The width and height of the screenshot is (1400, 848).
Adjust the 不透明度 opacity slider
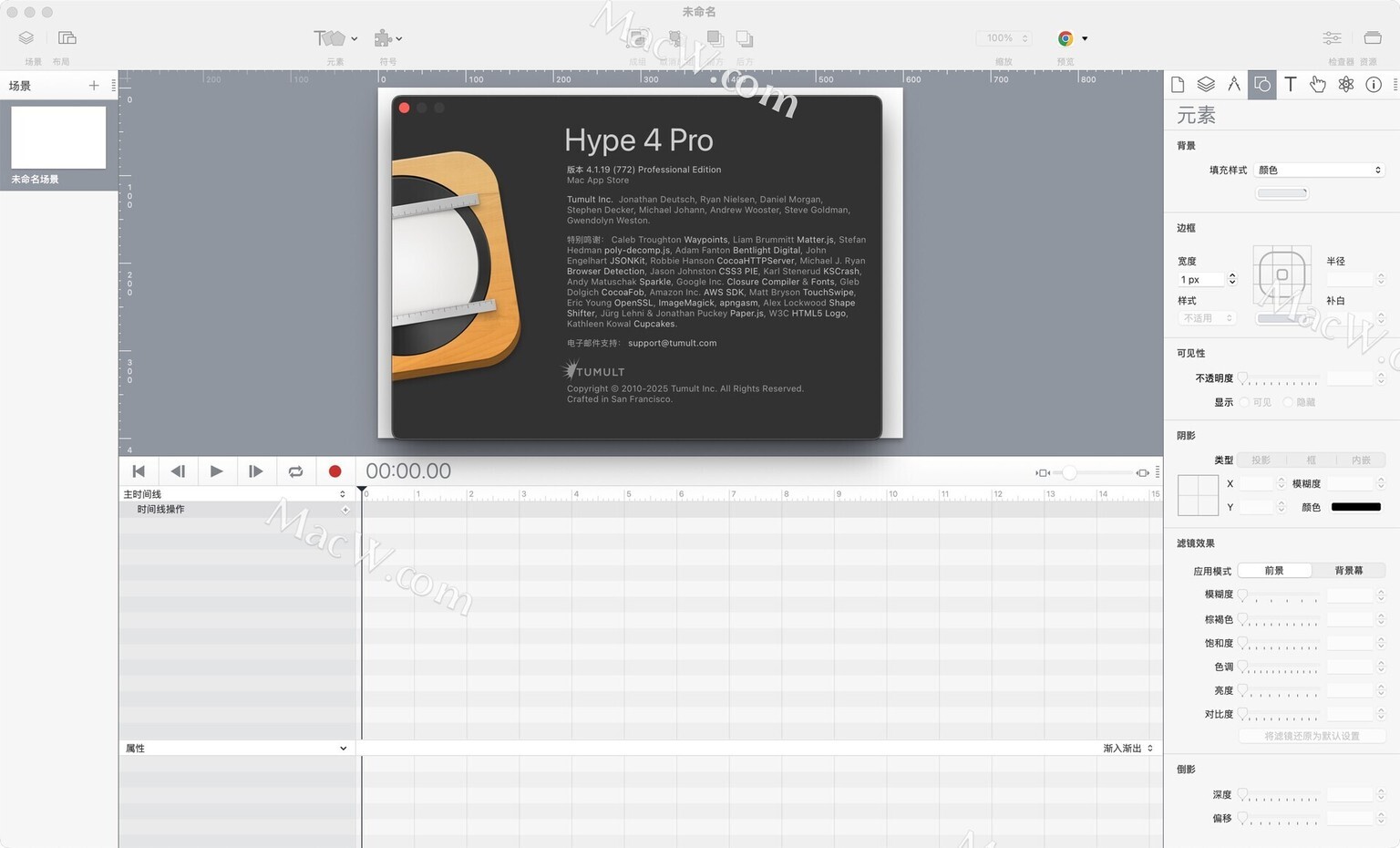pyautogui.click(x=1279, y=378)
